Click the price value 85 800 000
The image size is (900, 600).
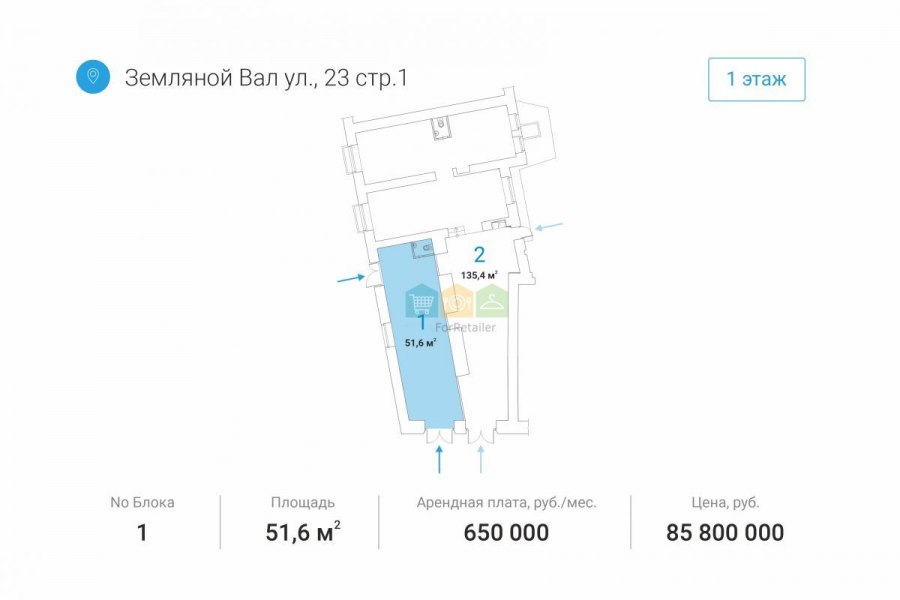click(x=725, y=532)
